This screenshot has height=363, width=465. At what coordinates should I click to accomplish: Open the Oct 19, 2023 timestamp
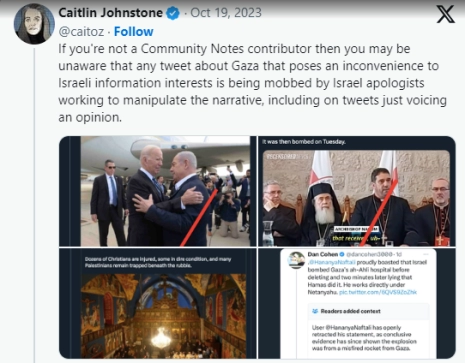pos(226,13)
